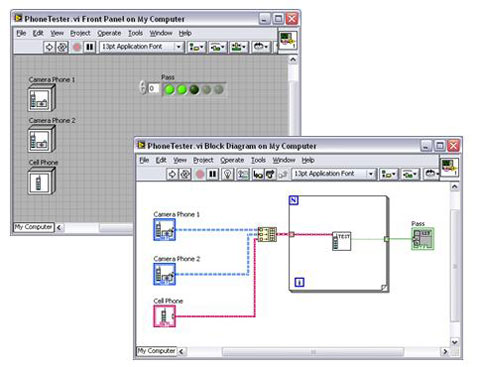Screen dimensions: 480x367
Task: Click the Run arrow in the Front Panel toolbar
Action: tap(49, 47)
